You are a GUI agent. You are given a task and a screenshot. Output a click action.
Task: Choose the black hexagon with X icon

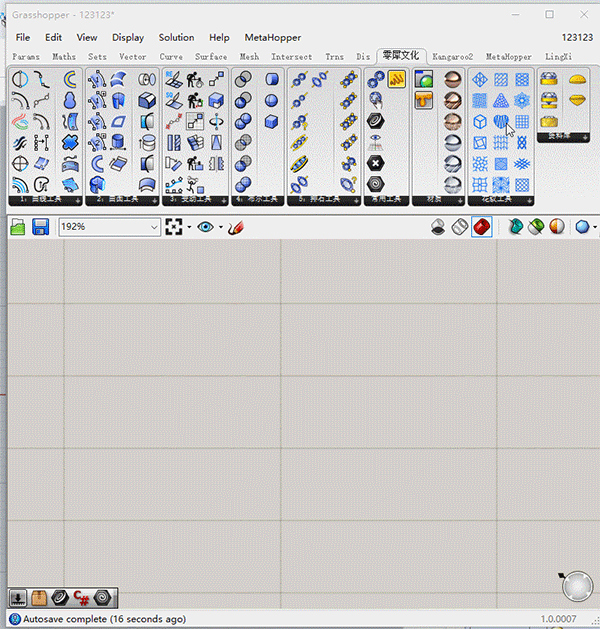376,164
